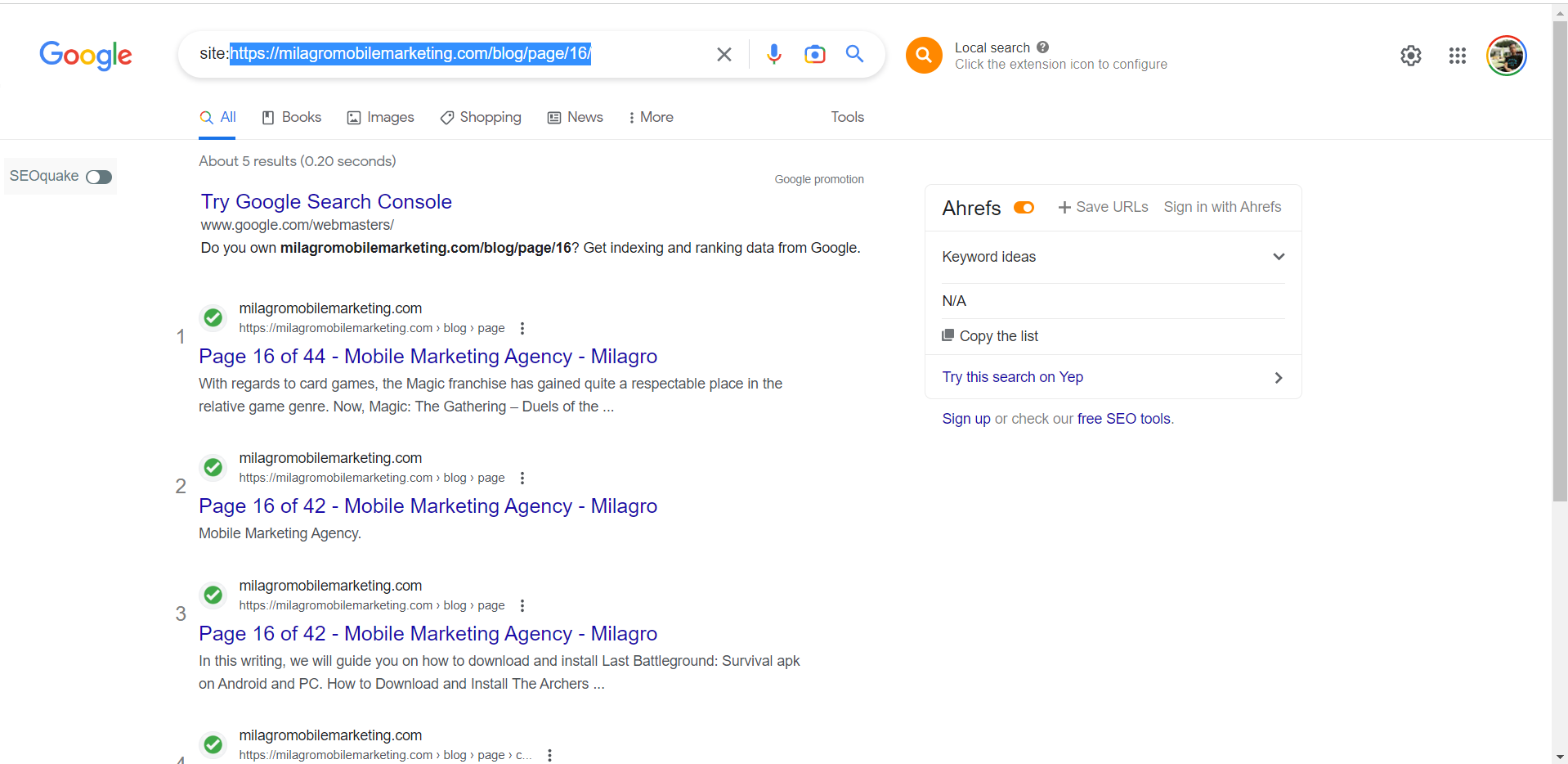Click green checkmark badge of result 1
Screen dimensions: 1568x764
[x=213, y=317]
